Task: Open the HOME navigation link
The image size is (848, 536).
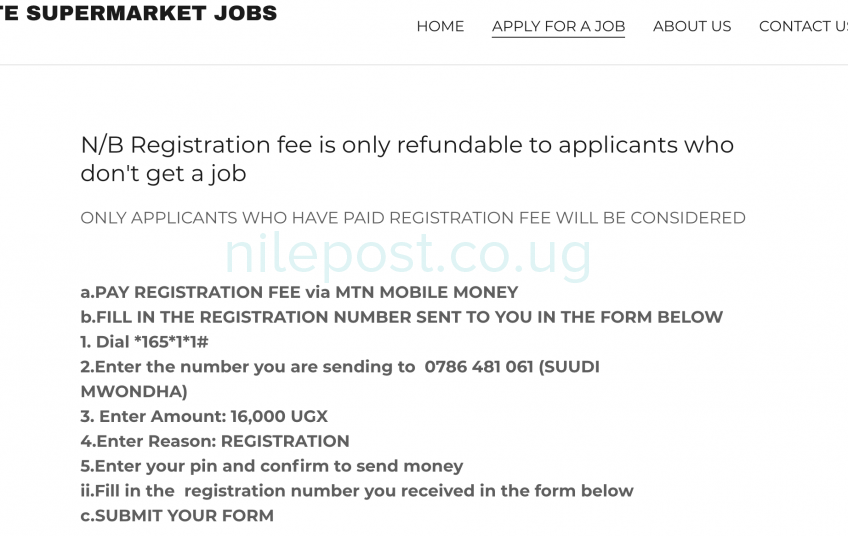Action: (440, 26)
